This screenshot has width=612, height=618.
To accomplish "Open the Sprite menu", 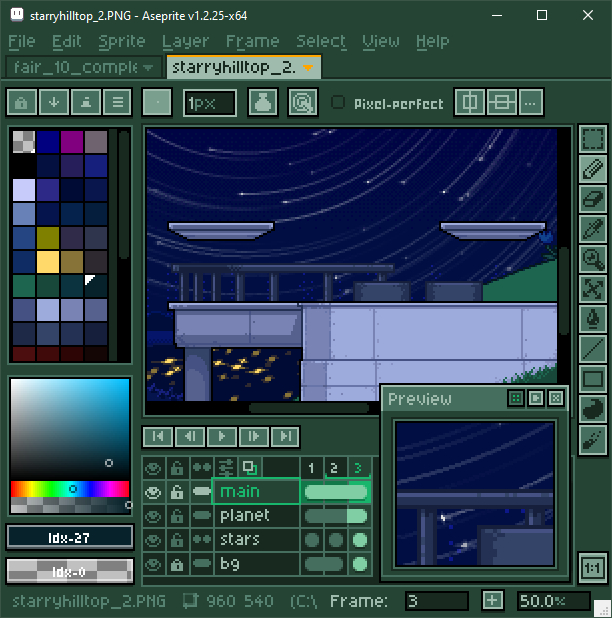I will point(121,41).
